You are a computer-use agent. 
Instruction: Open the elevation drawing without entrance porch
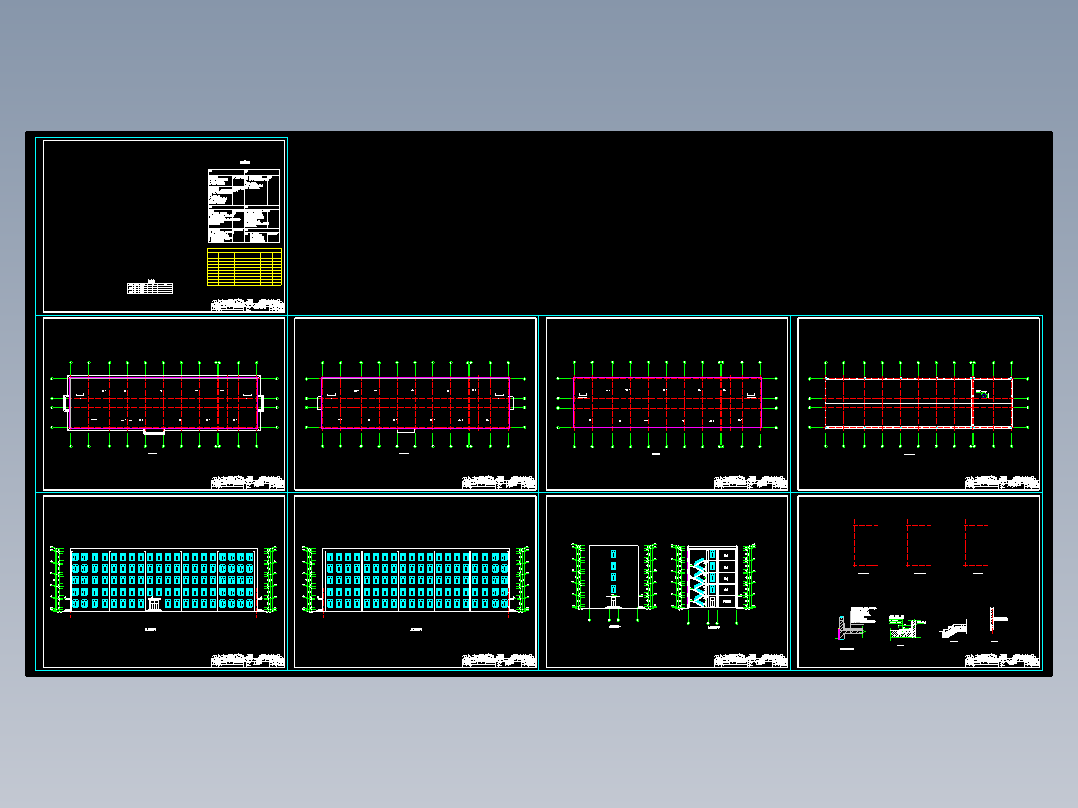click(415, 581)
